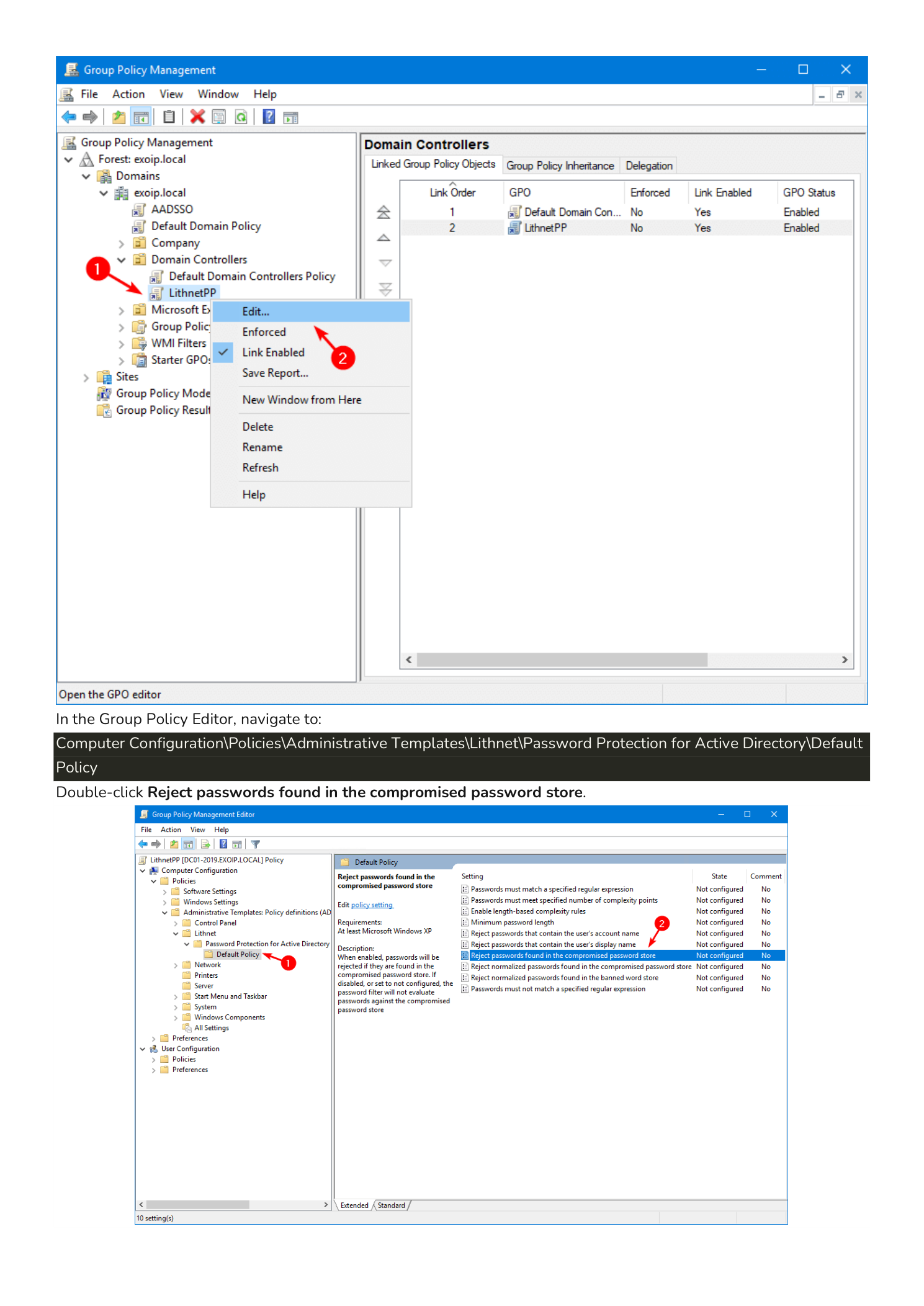Select LithnetPP GPO in the tree
The height and width of the screenshot is (1306, 924).
(192, 293)
